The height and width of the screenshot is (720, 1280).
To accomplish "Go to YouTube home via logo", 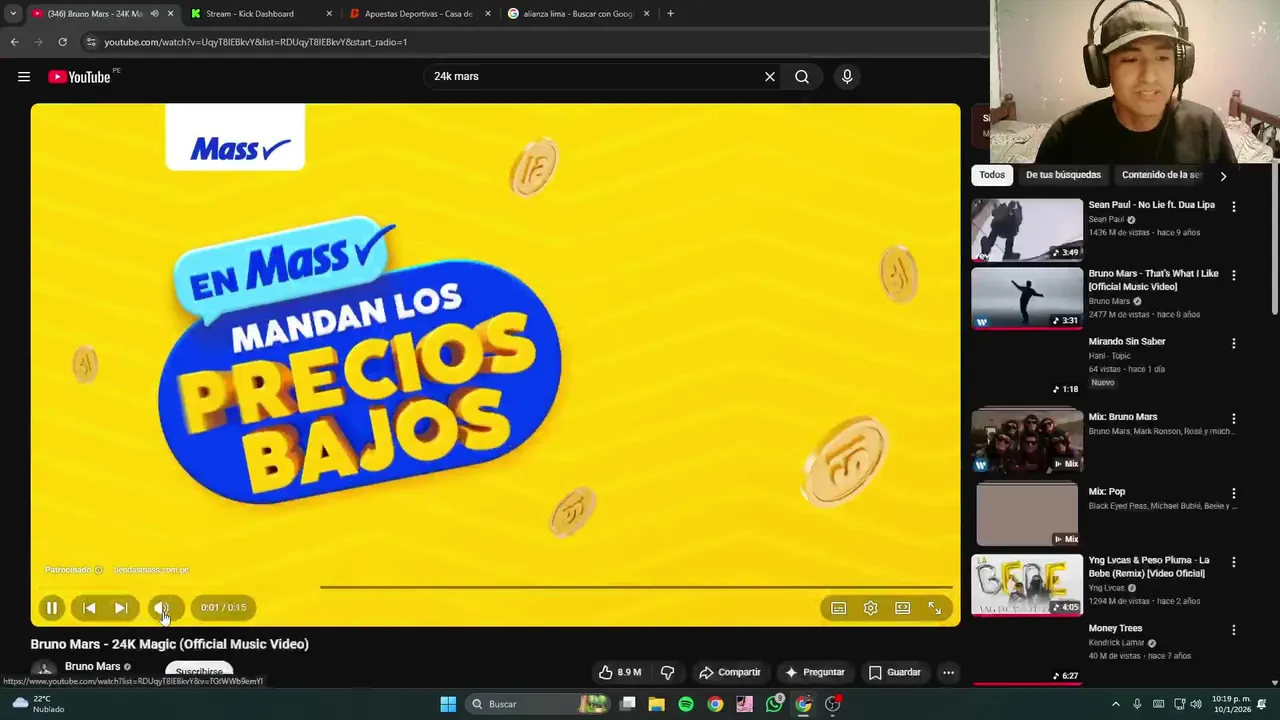I will [79, 77].
